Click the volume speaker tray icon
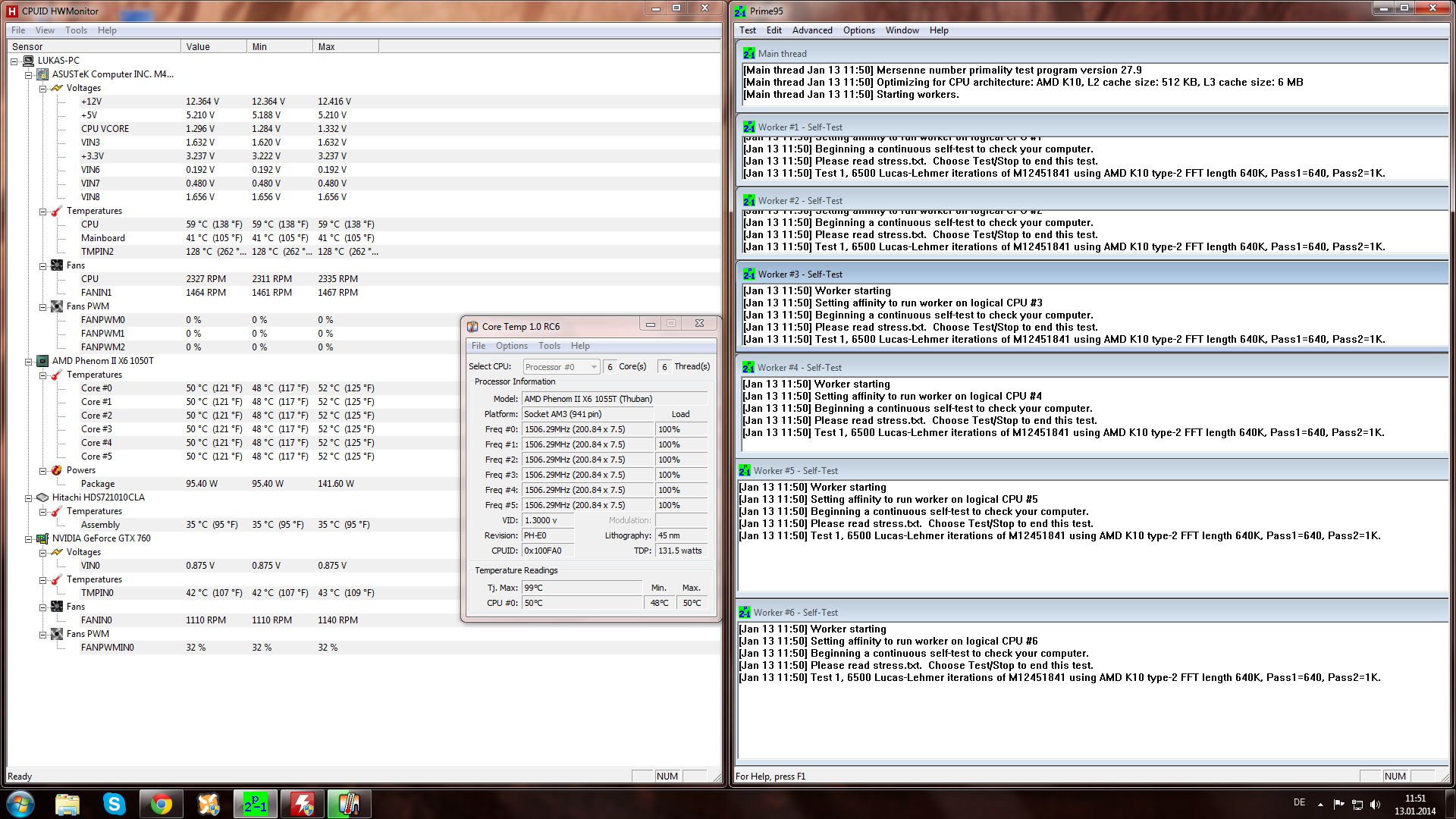This screenshot has width=1456, height=819. (x=1376, y=804)
